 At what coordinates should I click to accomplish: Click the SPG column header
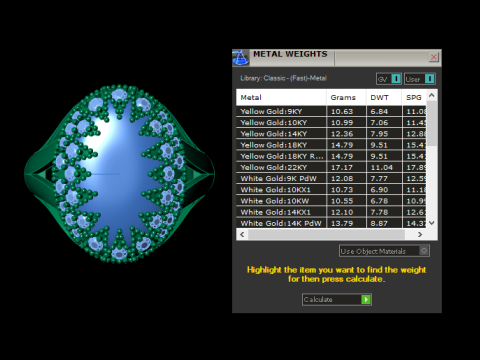coord(414,97)
